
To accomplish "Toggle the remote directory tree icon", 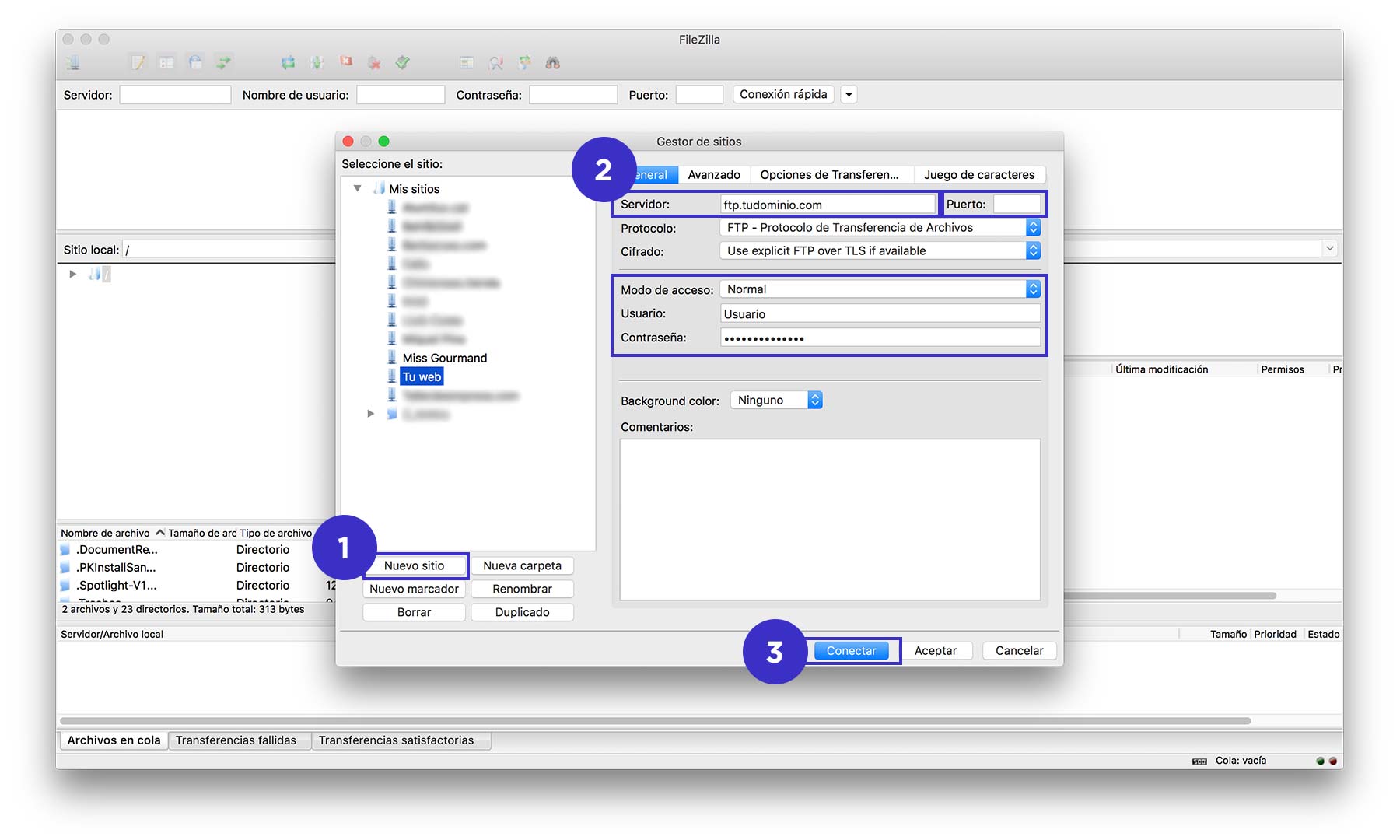I will pyautogui.click(x=195, y=63).
